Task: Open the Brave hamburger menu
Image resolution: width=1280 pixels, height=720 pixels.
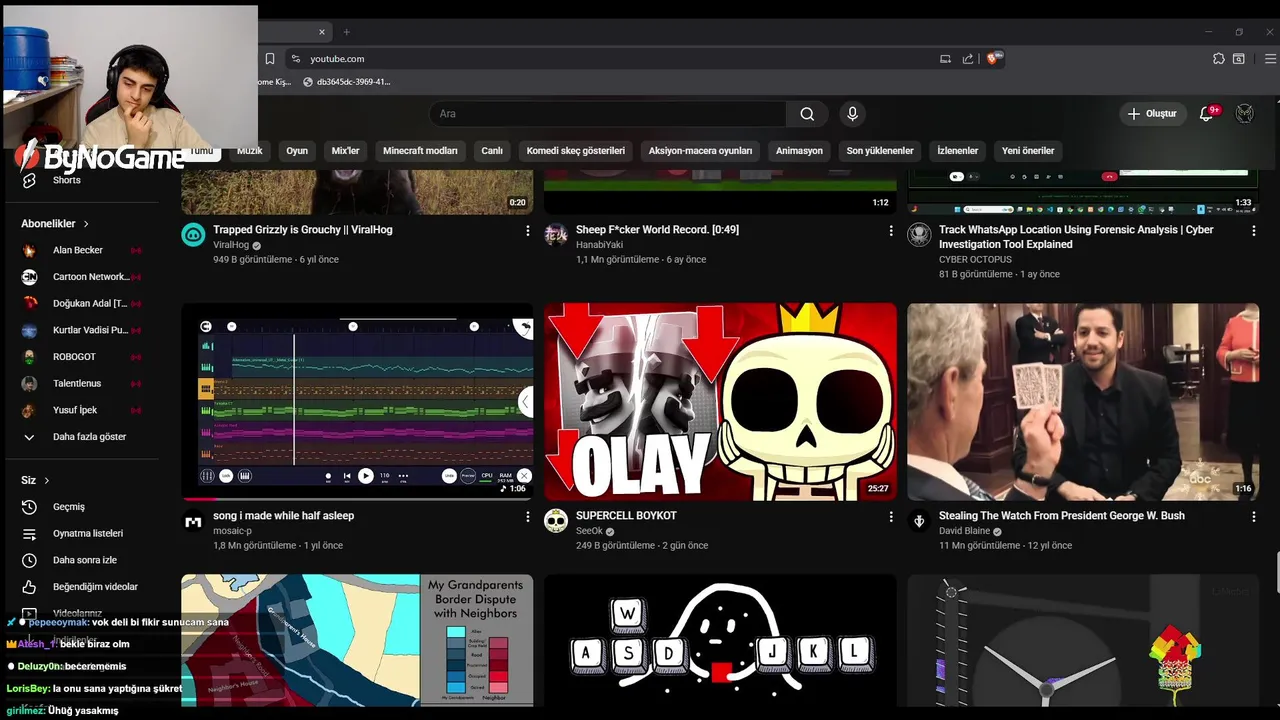Action: point(1268,59)
